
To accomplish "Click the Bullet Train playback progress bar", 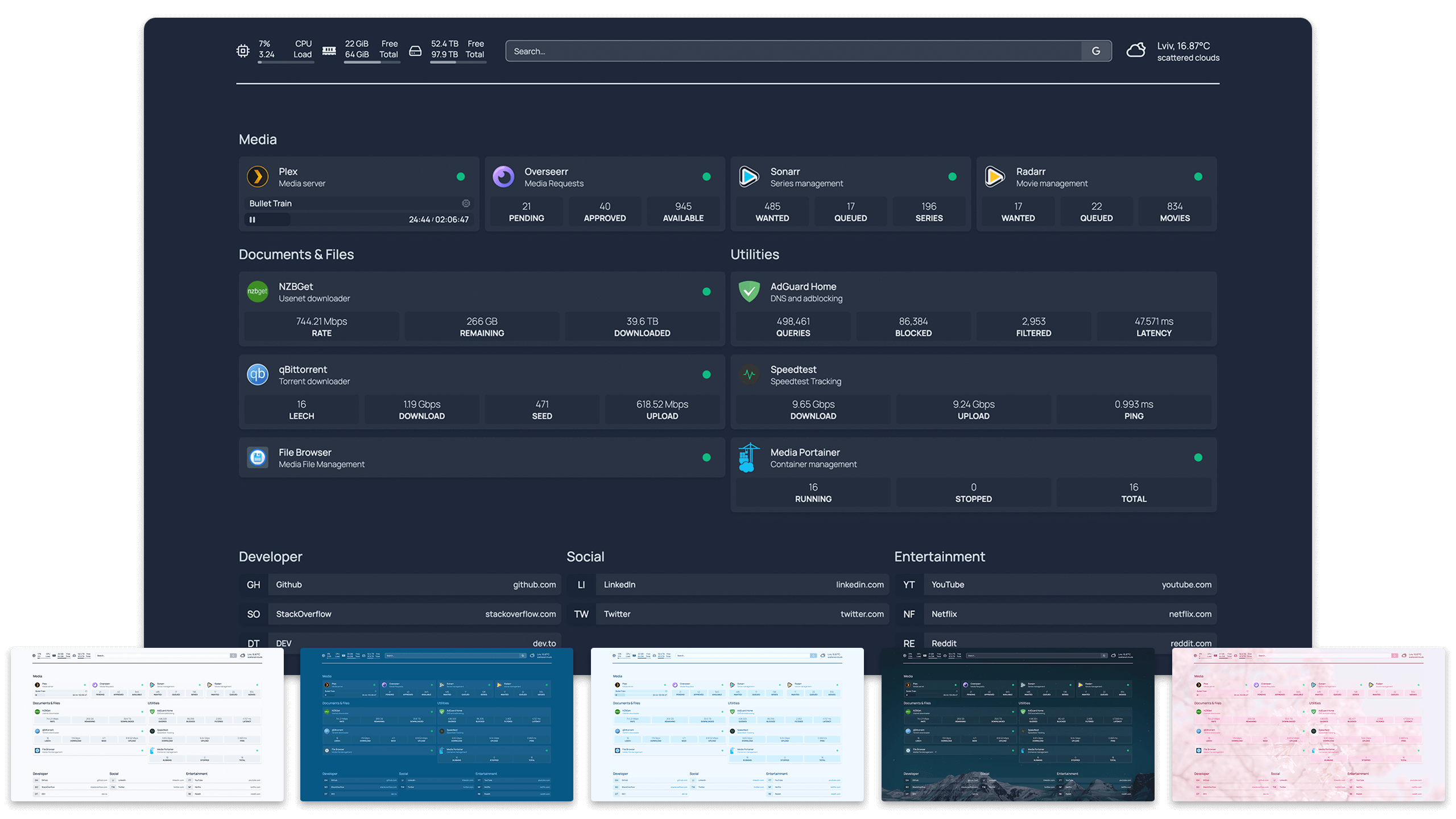I will 341,220.
